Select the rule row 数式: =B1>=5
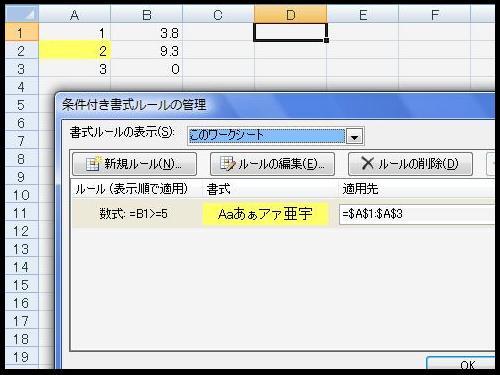500x375 pixels. [x=283, y=214]
